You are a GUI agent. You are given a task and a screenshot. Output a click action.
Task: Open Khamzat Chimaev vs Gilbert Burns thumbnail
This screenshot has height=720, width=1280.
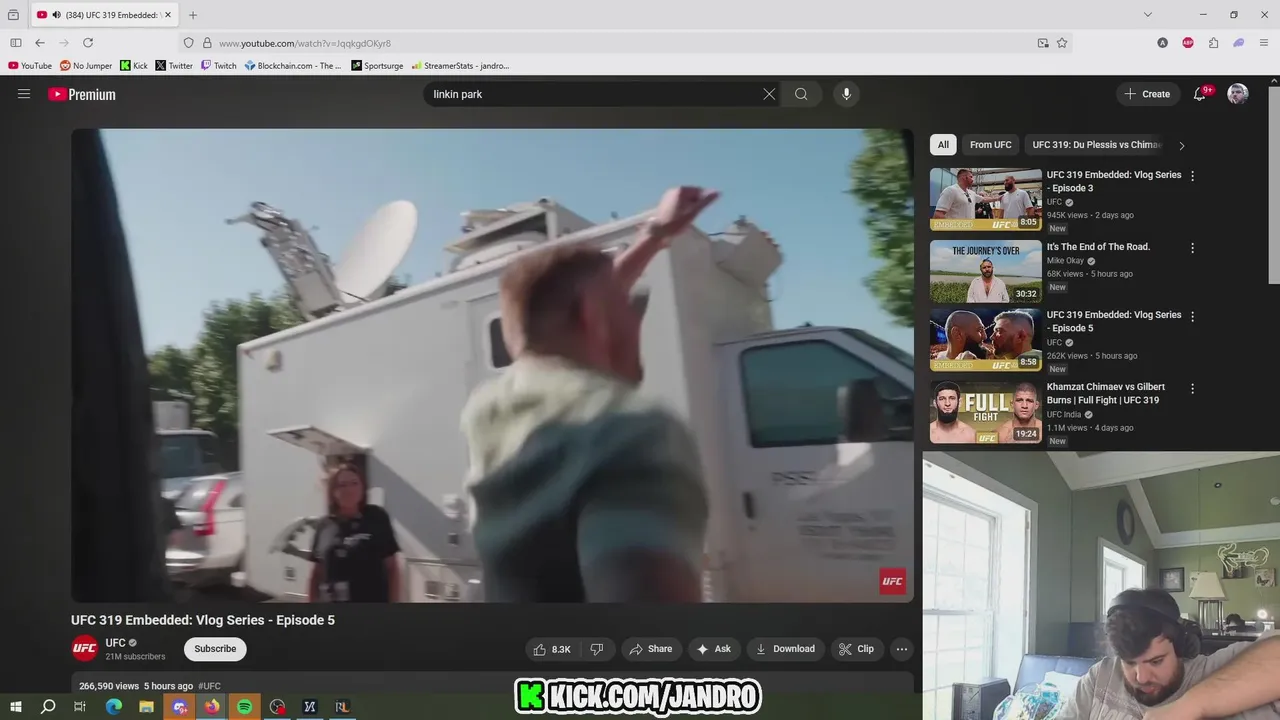point(986,411)
